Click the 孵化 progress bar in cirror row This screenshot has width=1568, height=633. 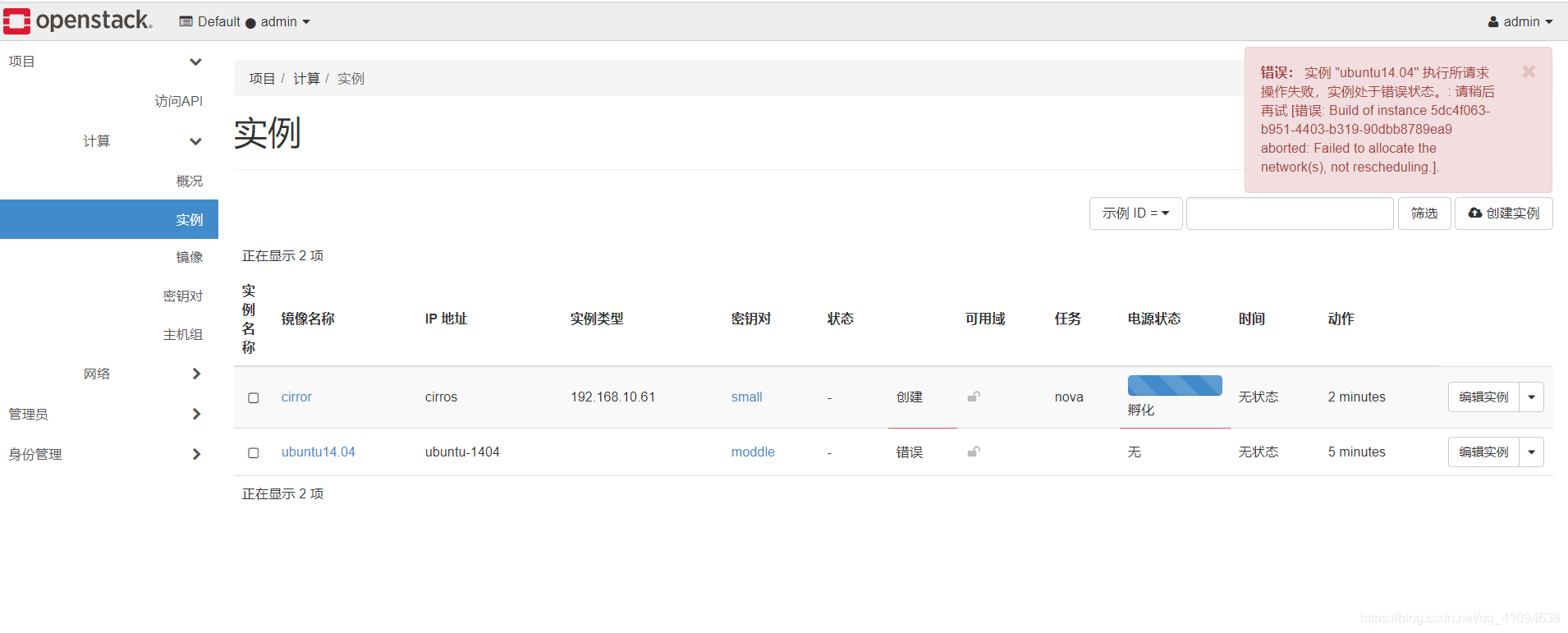point(1175,385)
